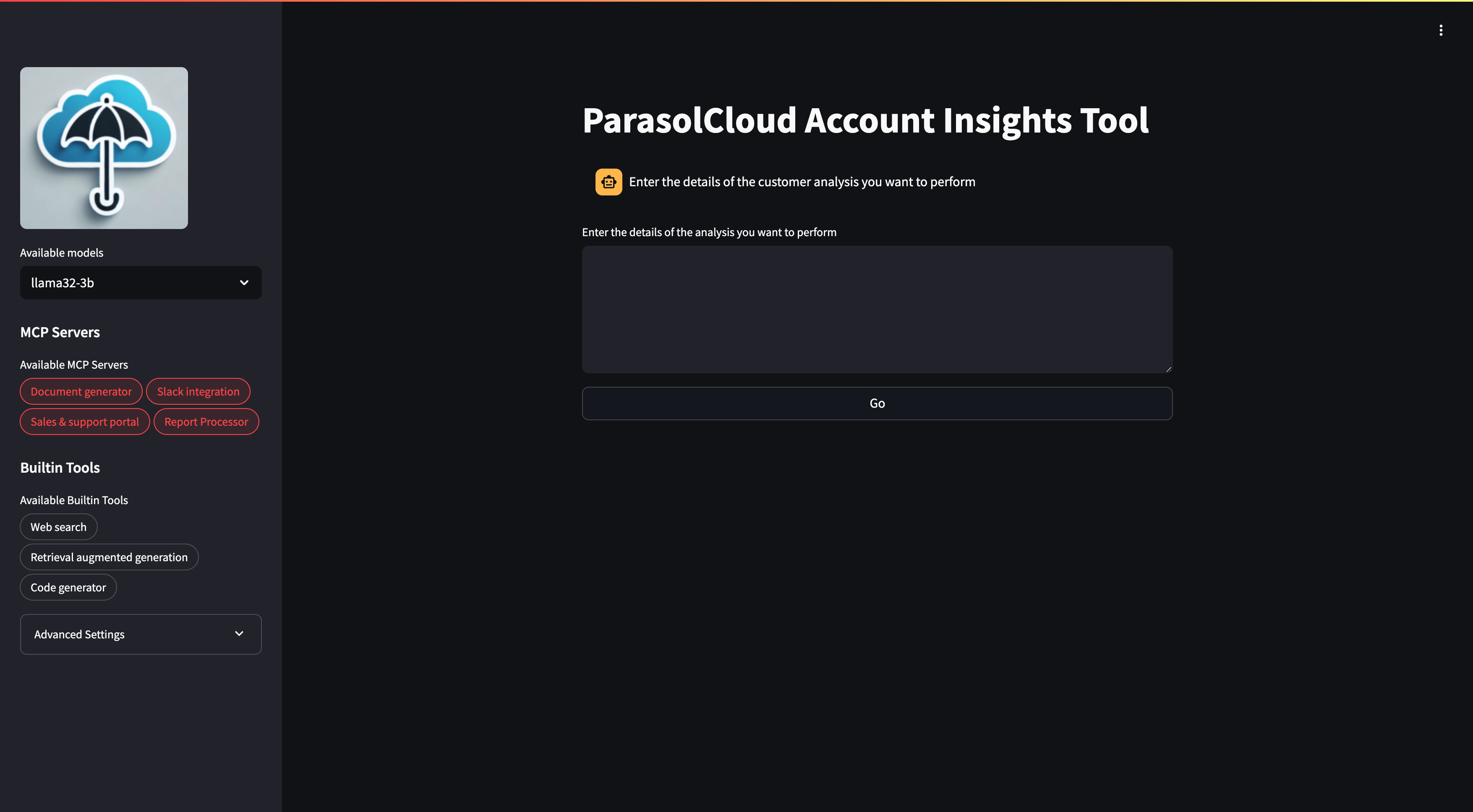
Task: Select the Retrieval augmented generation tool
Action: pyautogui.click(x=109, y=557)
